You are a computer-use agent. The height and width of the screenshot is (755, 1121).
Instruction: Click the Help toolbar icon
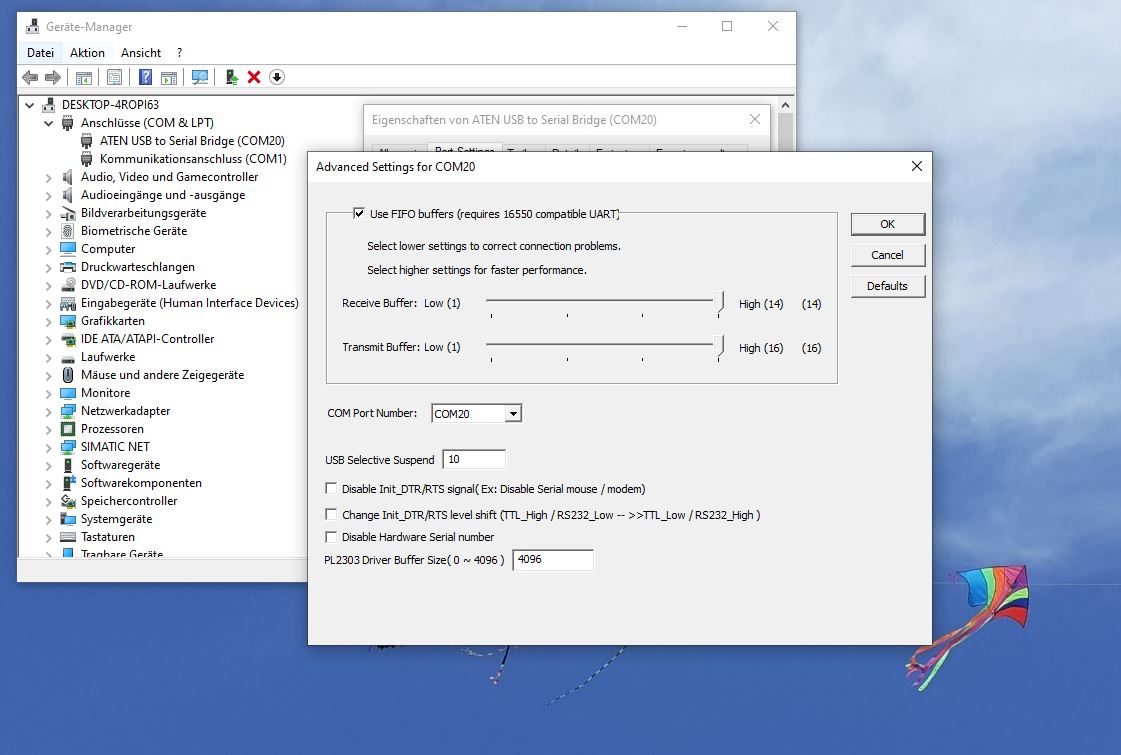(x=145, y=77)
